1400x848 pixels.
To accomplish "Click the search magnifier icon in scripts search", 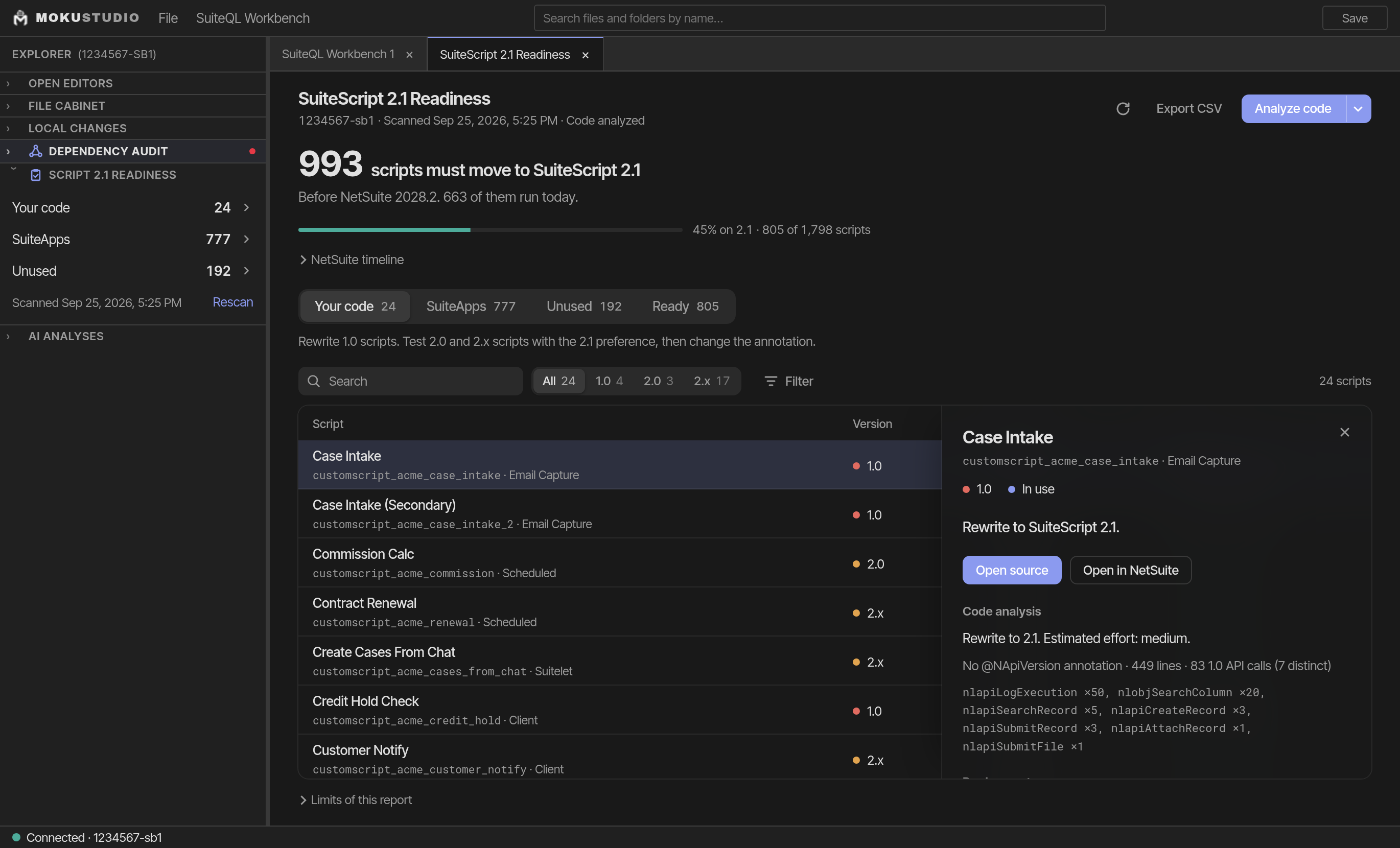I will click(x=314, y=381).
